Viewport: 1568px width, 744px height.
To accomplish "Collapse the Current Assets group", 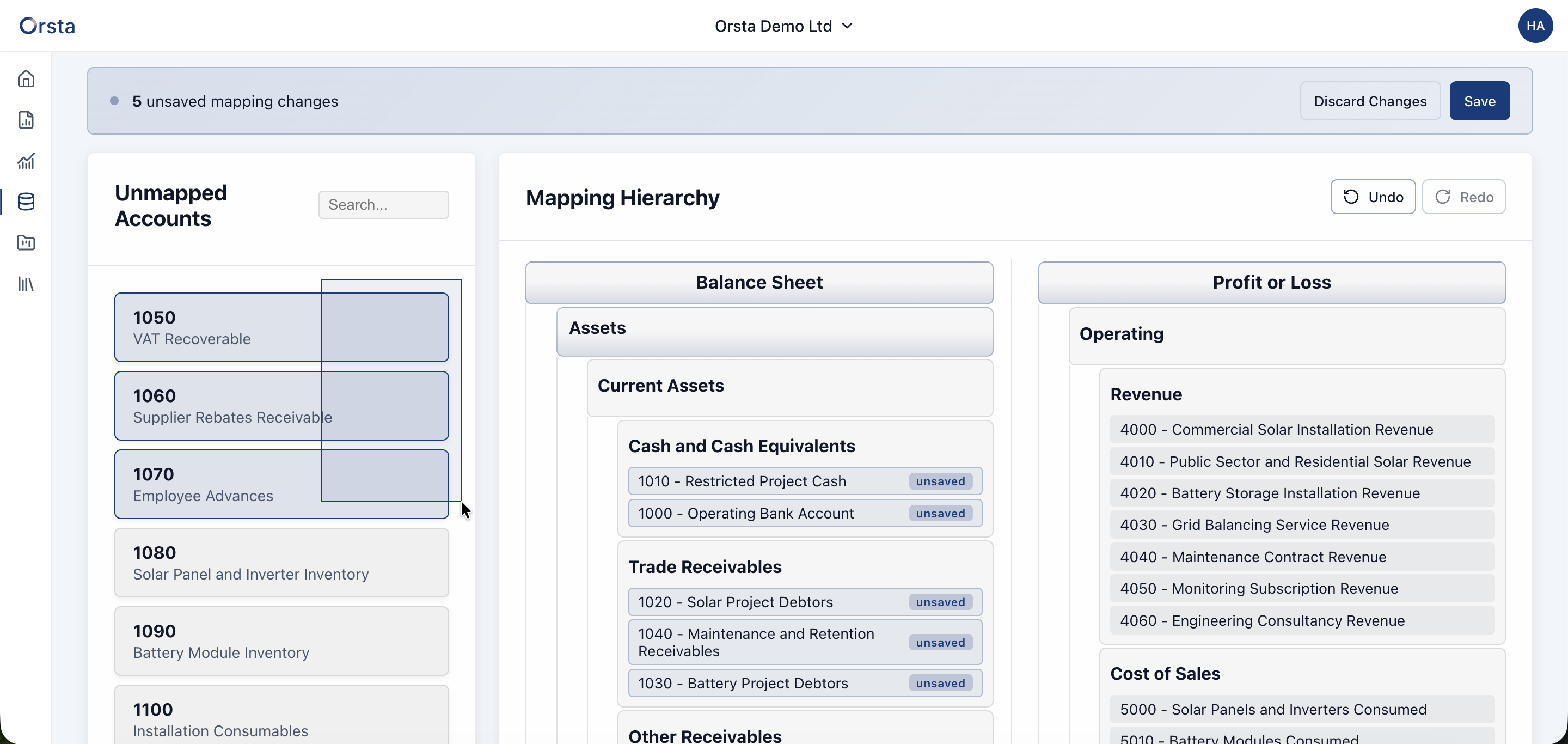I will [x=789, y=388].
